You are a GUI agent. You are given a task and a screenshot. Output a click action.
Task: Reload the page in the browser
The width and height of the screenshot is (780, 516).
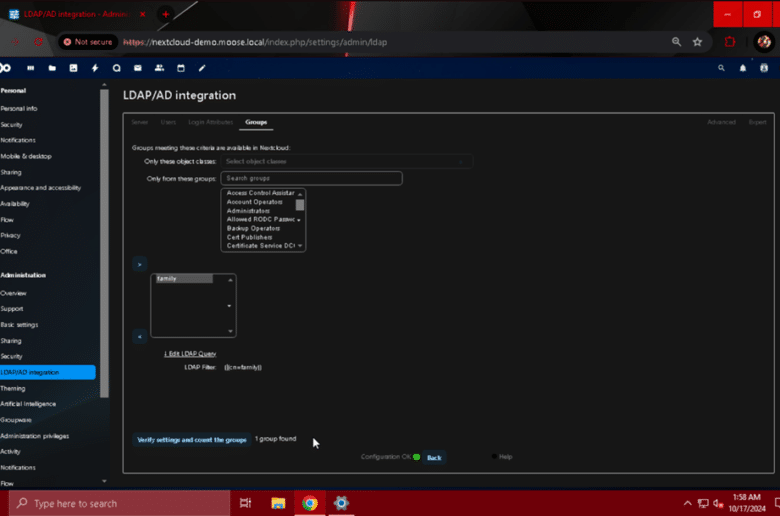tap(38, 42)
